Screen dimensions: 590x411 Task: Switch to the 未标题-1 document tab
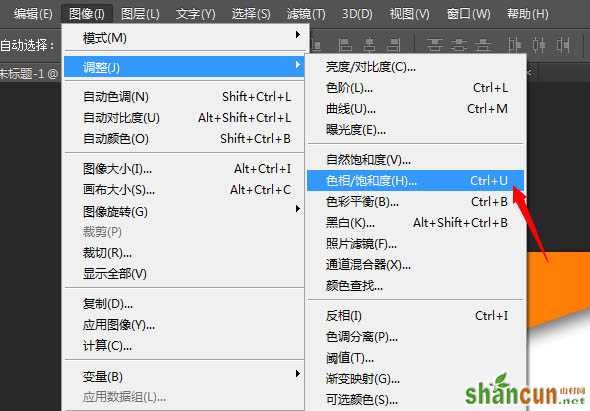(29, 73)
